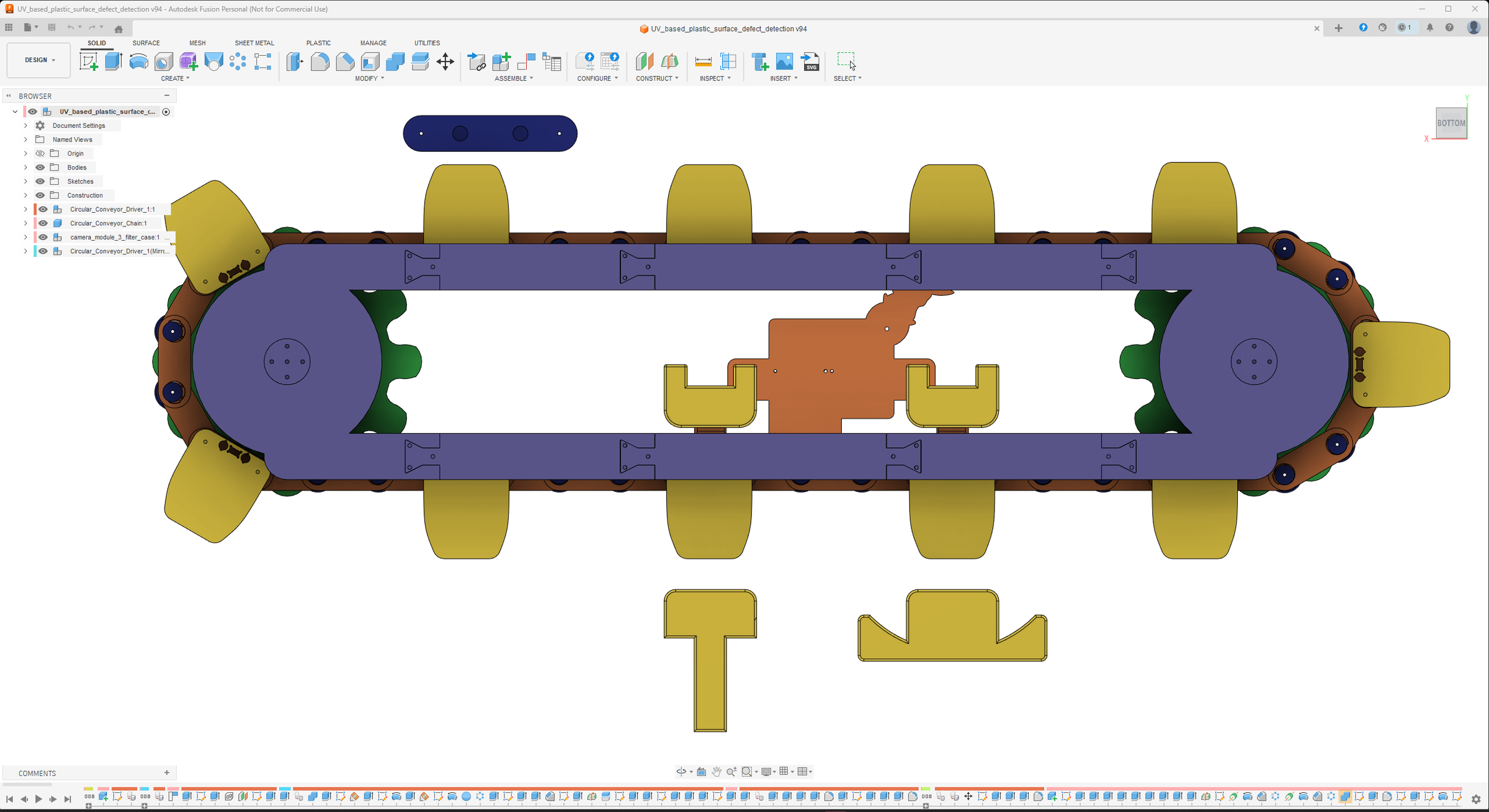The width and height of the screenshot is (1489, 812).
Task: Select the Revolve tool
Action: click(x=138, y=61)
